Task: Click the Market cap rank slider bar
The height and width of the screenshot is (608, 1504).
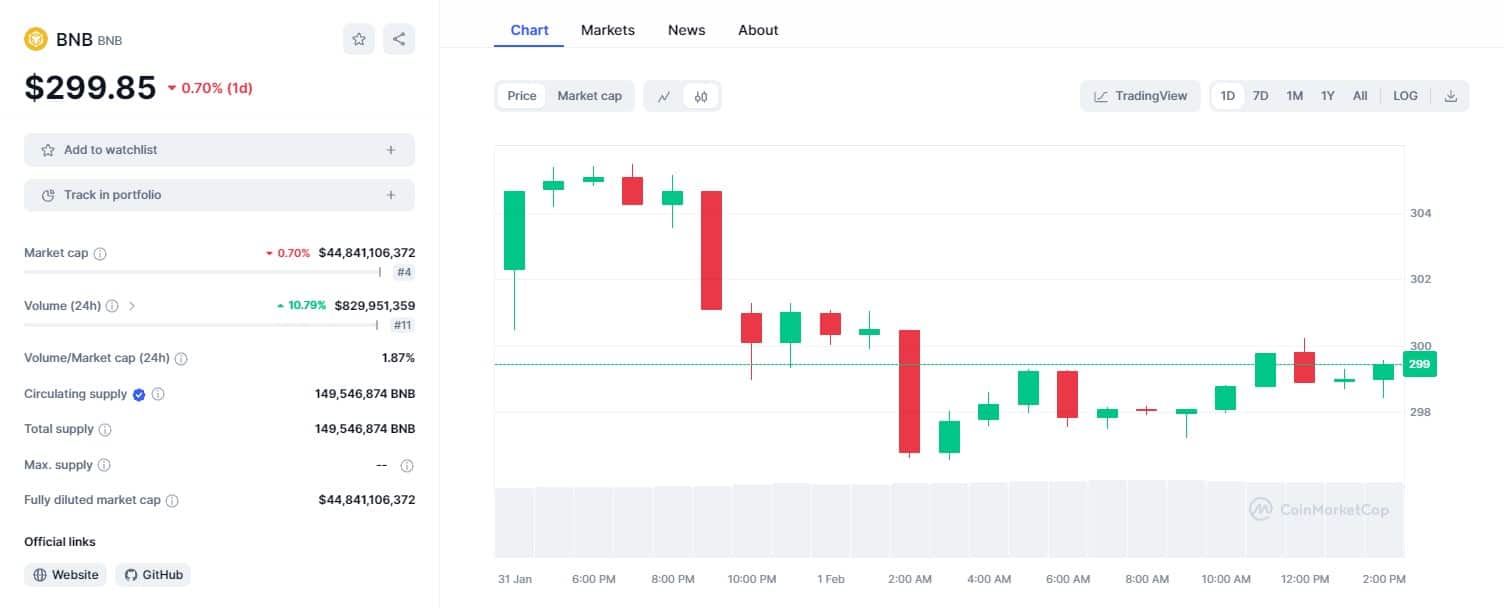Action: [x=202, y=271]
